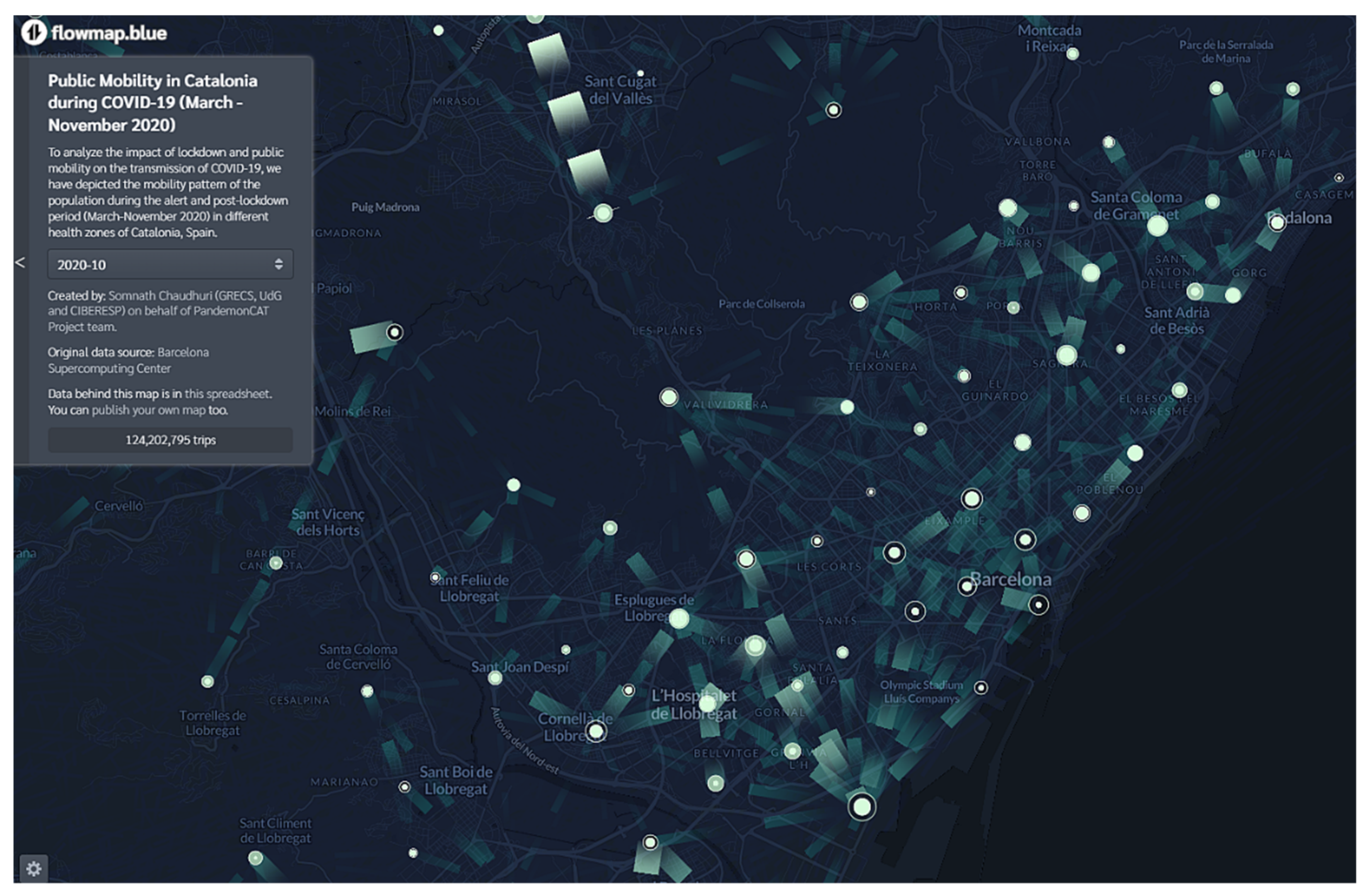The image size is (1370, 896).
Task: Open the 'this spreadsheet' link
Action: pos(227,394)
